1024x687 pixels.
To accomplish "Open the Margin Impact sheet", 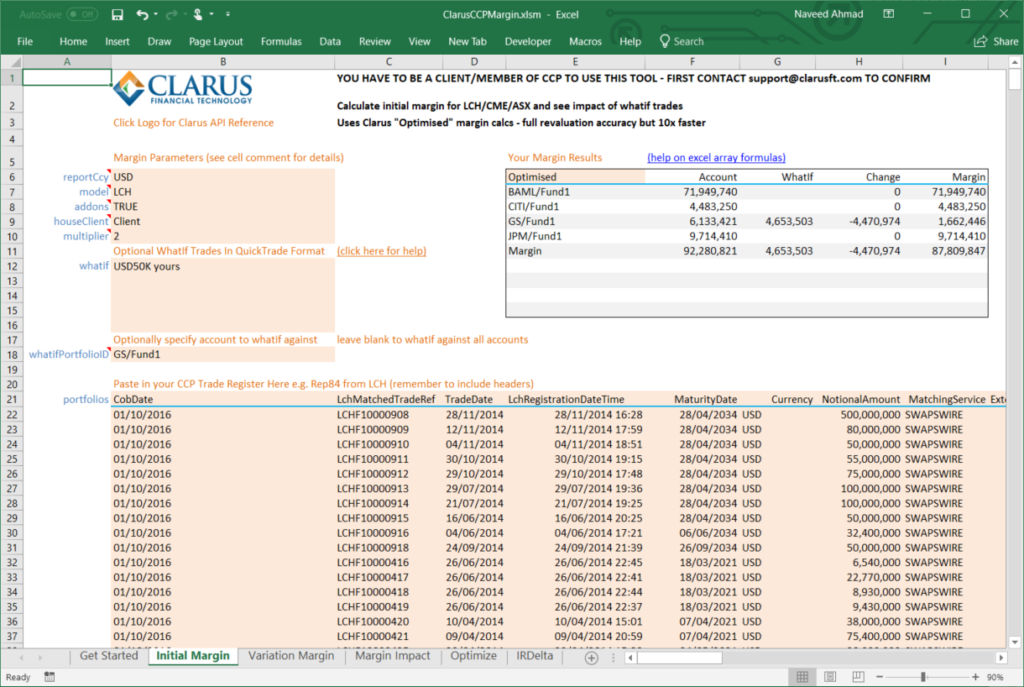I will tap(392, 656).
